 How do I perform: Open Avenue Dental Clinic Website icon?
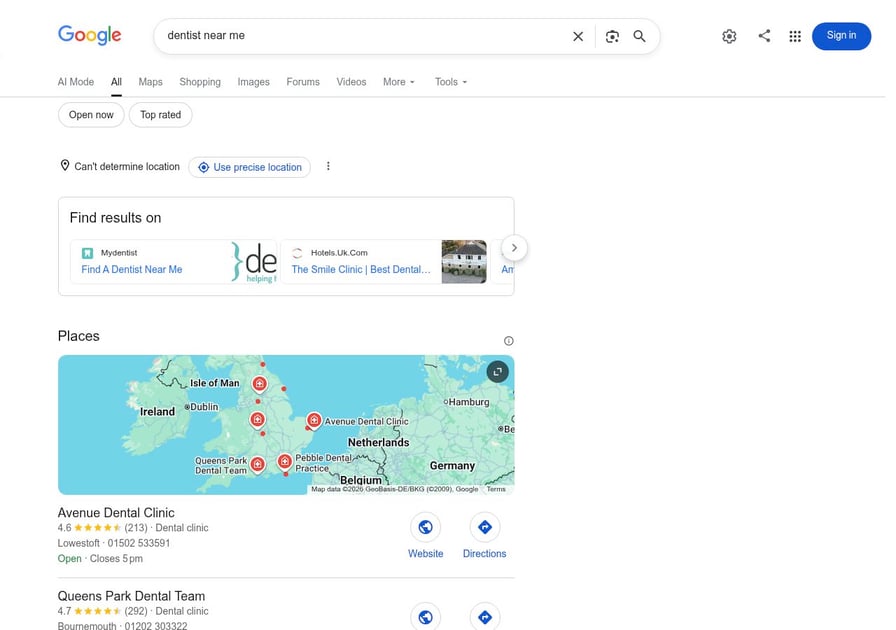point(425,527)
